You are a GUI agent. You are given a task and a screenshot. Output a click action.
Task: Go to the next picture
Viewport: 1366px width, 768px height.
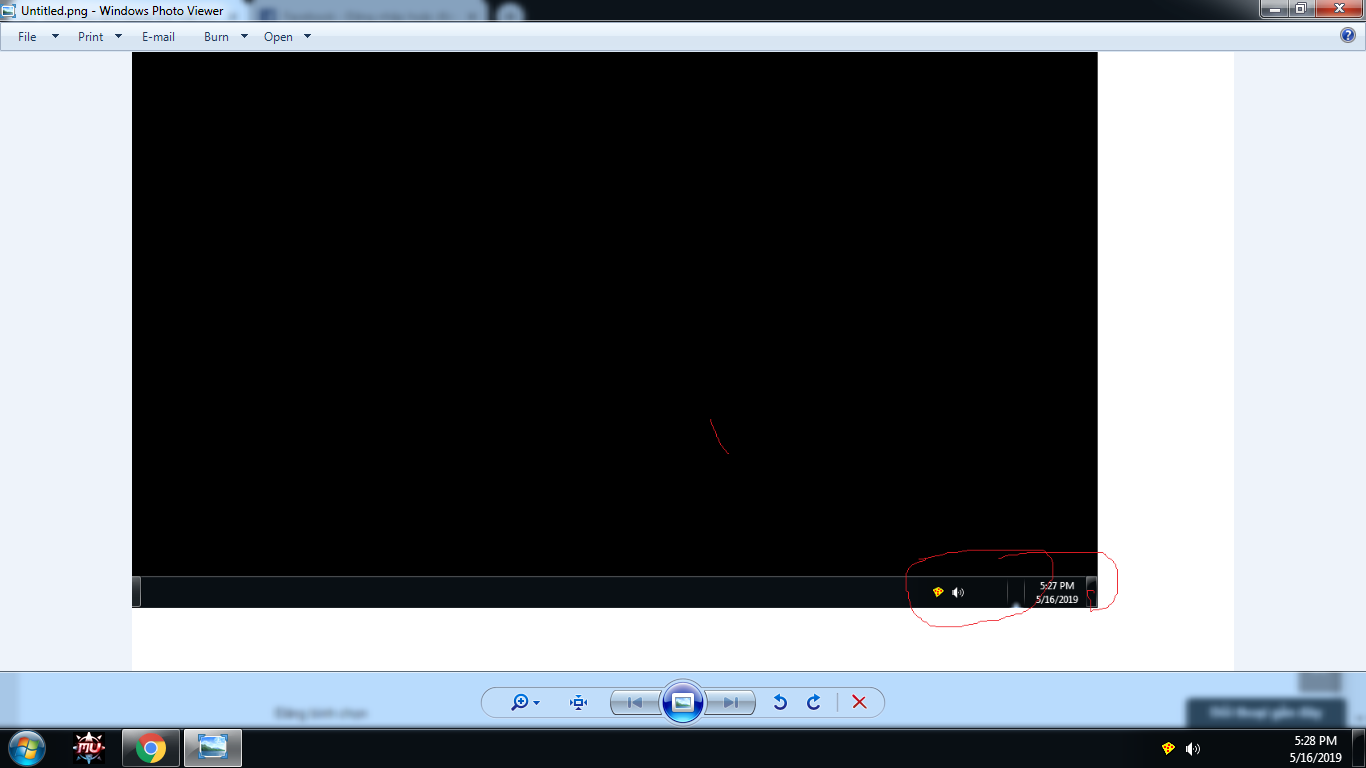(731, 702)
